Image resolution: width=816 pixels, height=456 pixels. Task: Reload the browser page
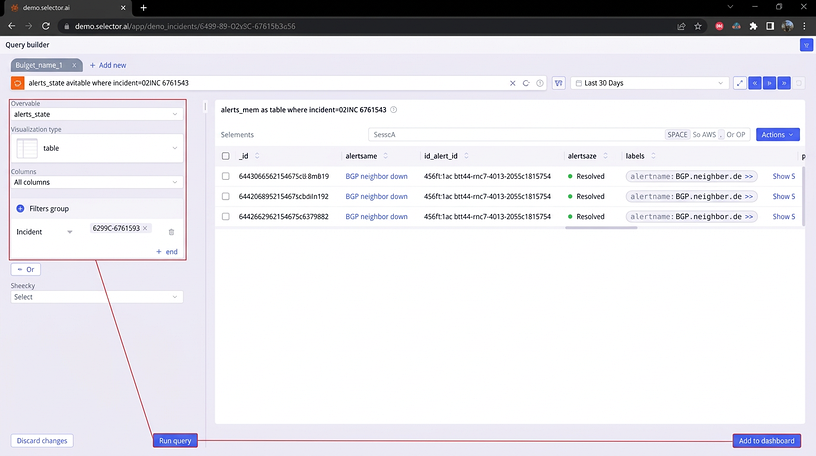click(46, 26)
